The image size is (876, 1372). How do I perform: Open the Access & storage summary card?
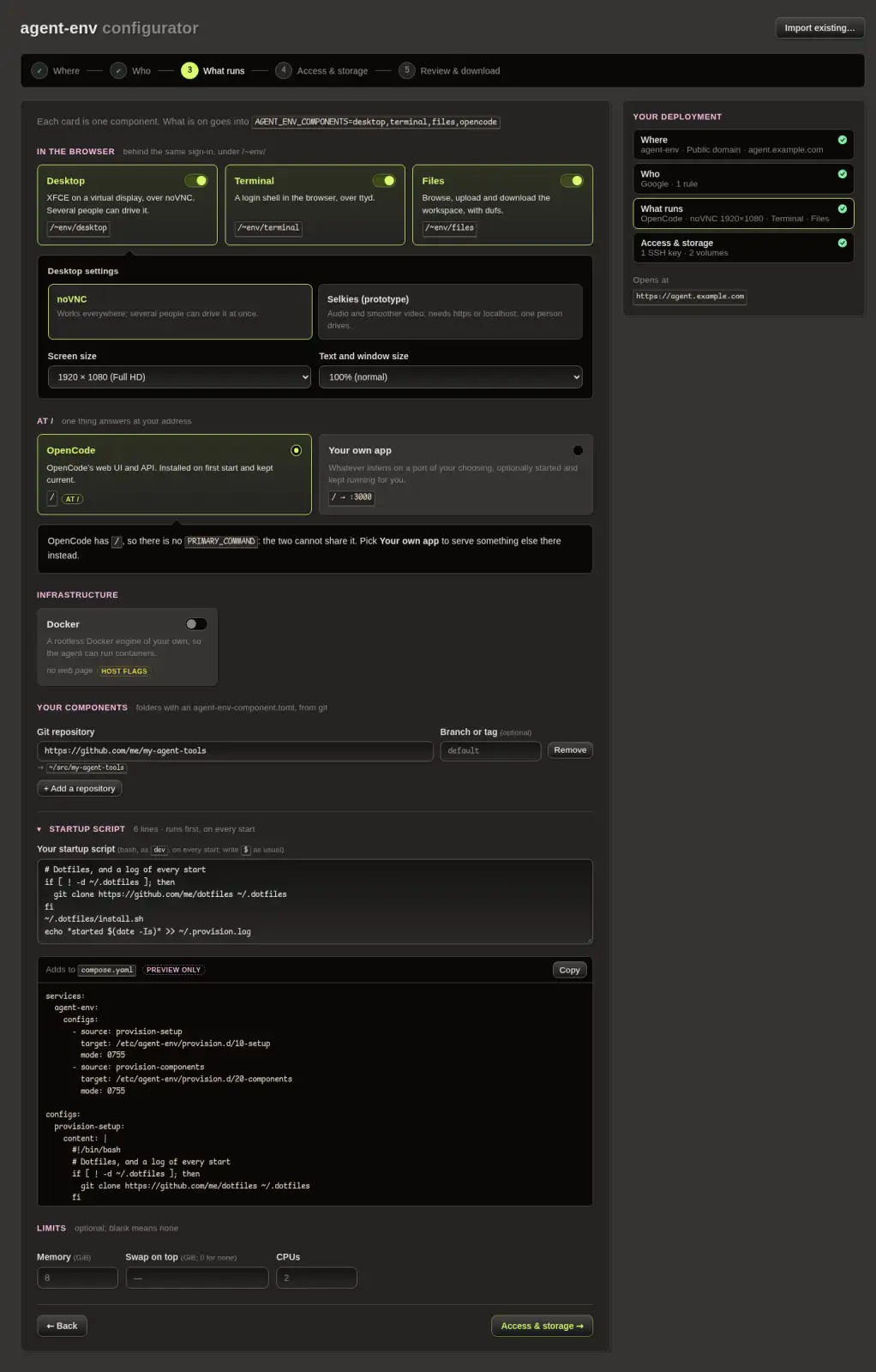pyautogui.click(x=743, y=248)
